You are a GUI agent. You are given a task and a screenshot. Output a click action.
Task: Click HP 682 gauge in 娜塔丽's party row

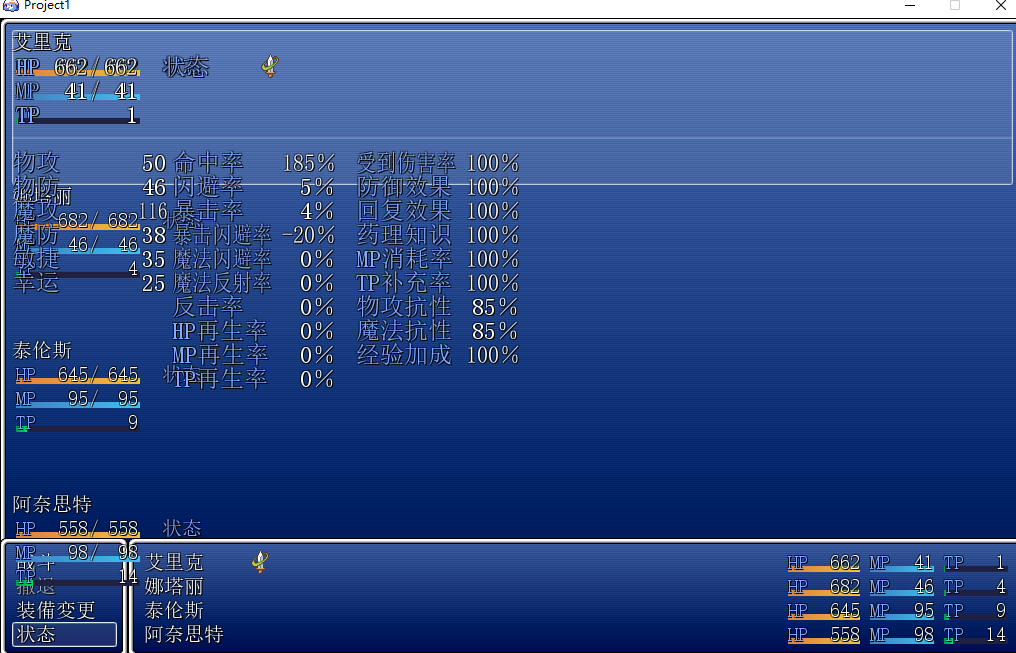824,586
